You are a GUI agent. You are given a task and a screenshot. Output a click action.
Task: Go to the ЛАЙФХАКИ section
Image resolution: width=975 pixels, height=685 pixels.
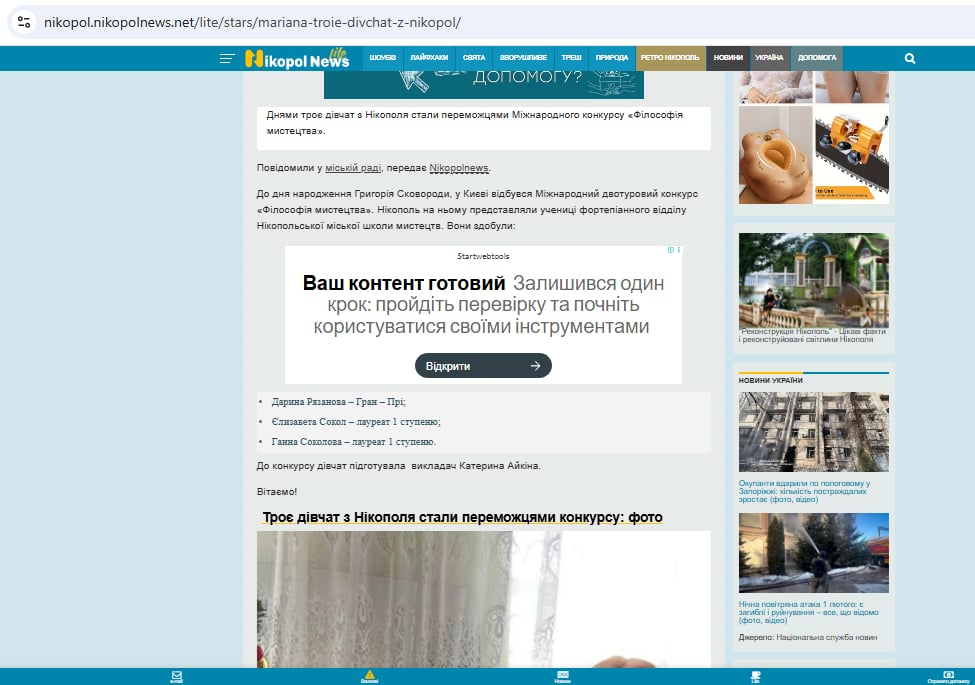(x=429, y=58)
